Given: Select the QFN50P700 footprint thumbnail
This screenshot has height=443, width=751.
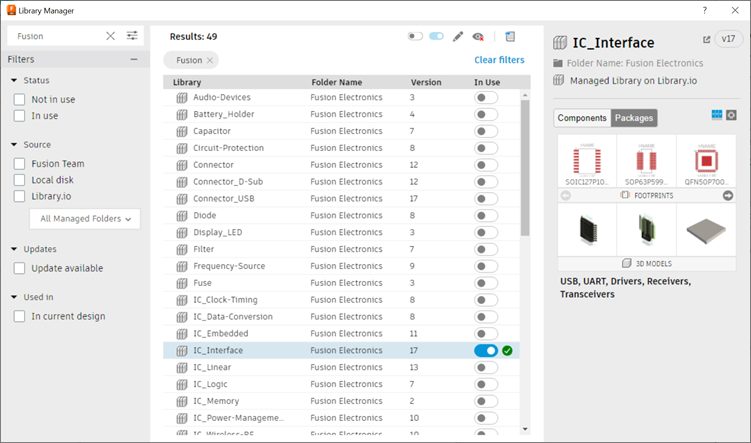Looking at the screenshot, I should 706,161.
